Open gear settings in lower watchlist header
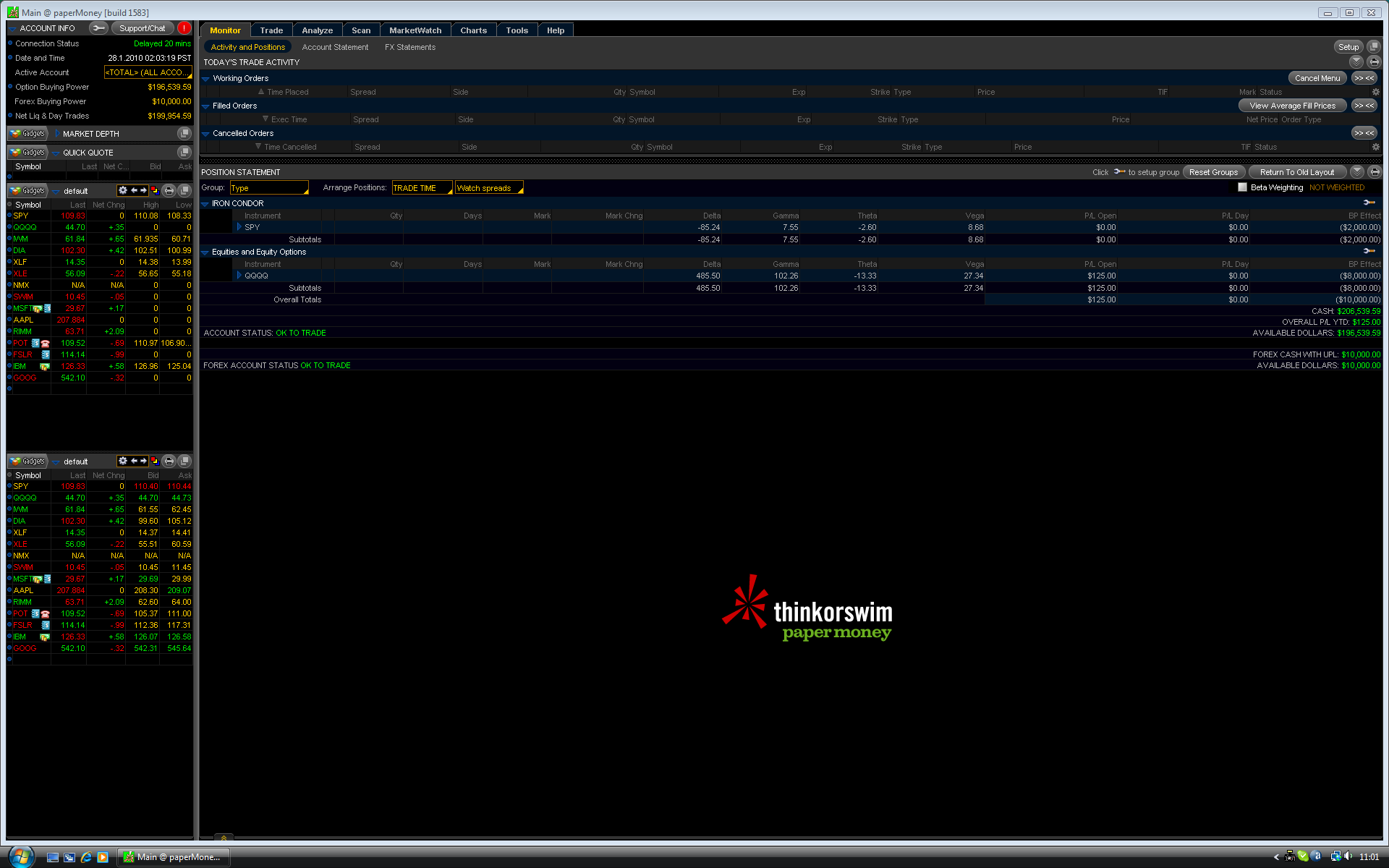The image size is (1389, 868). 122,461
